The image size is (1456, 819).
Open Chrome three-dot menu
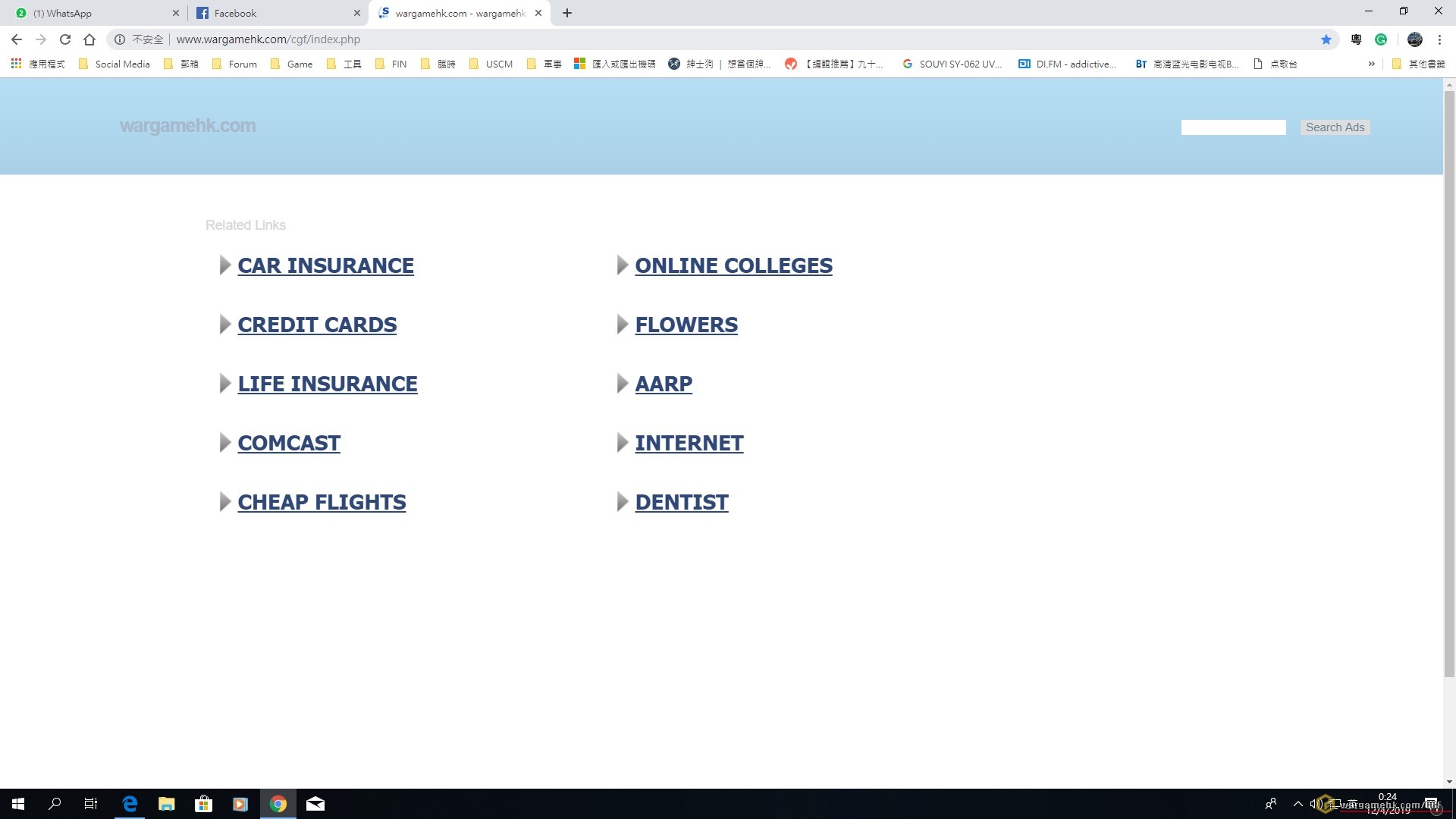click(1439, 39)
